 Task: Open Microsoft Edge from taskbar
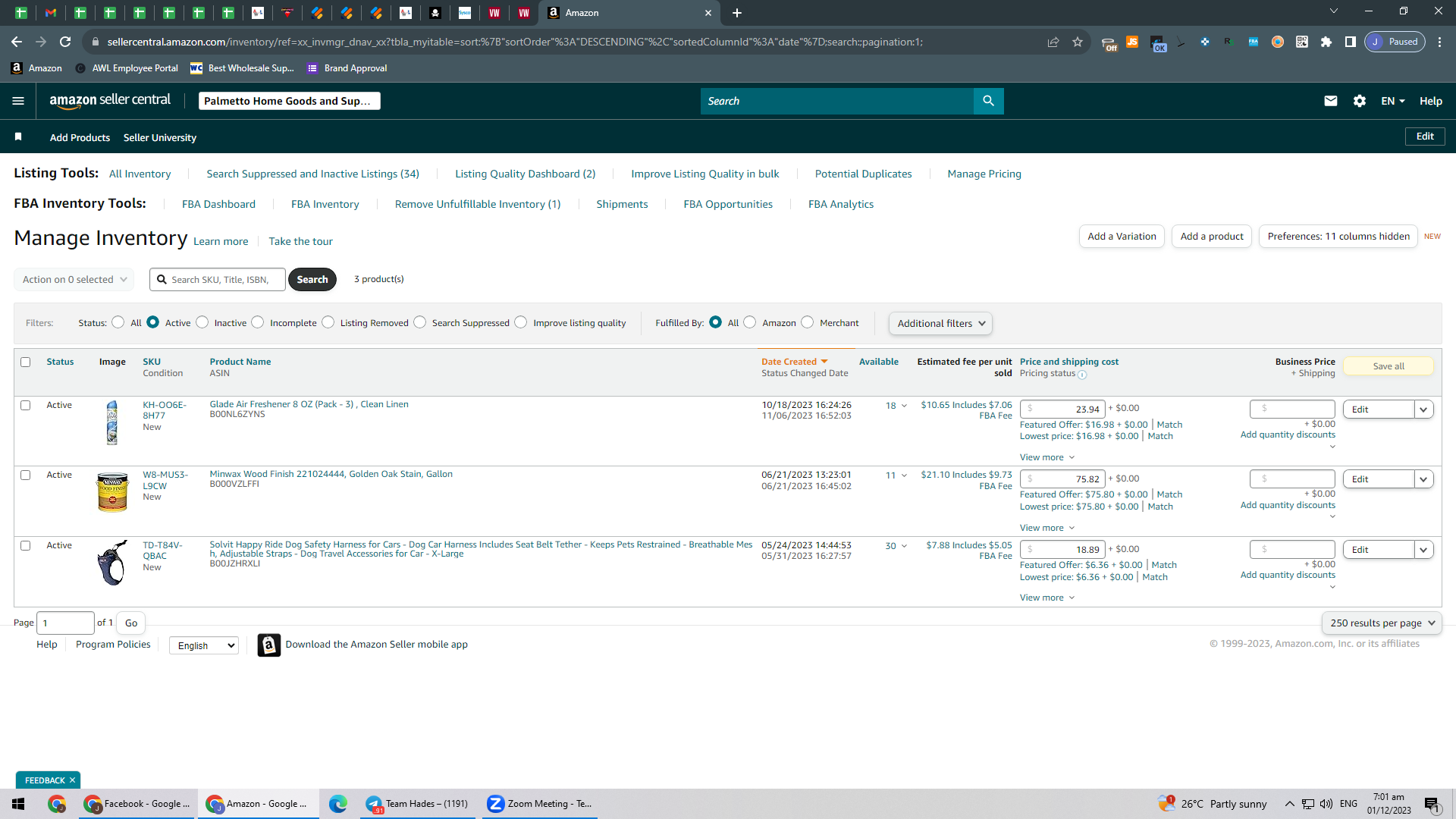(338, 804)
